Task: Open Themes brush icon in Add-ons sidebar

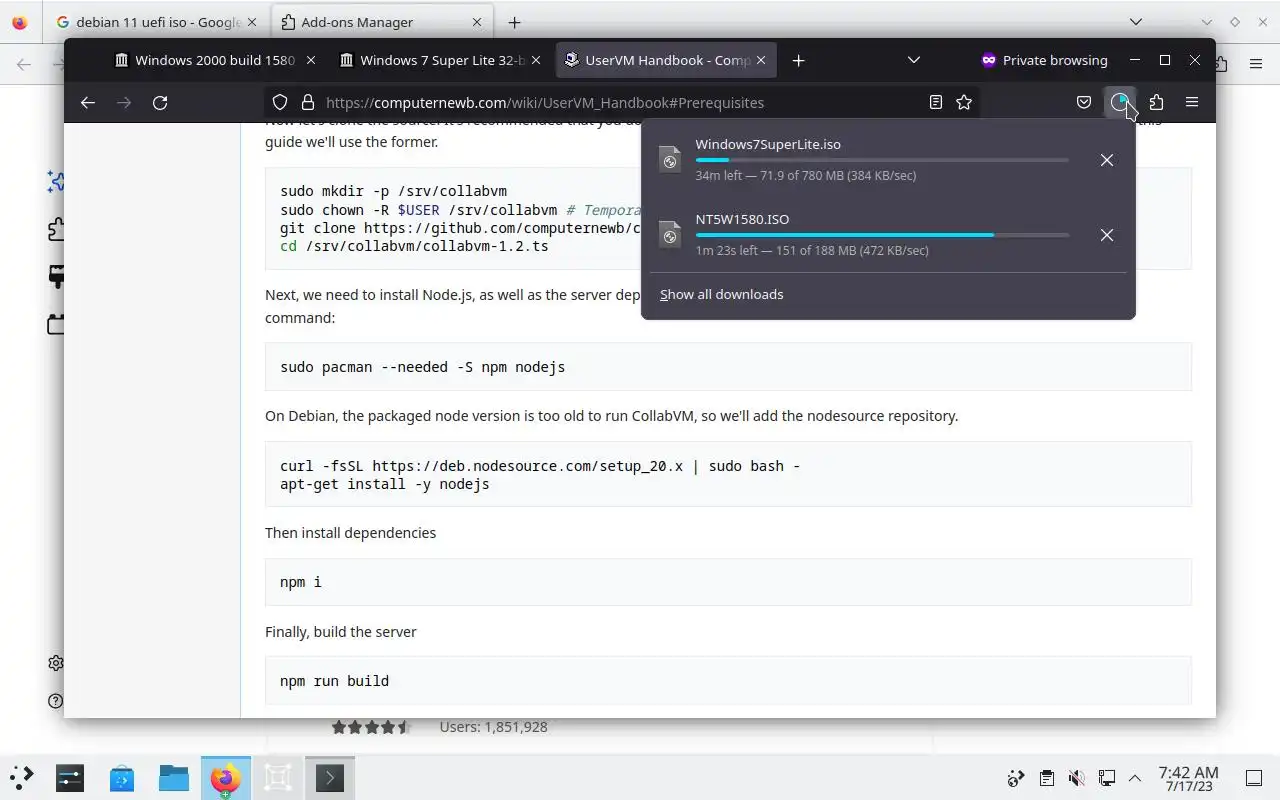Action: [56, 277]
